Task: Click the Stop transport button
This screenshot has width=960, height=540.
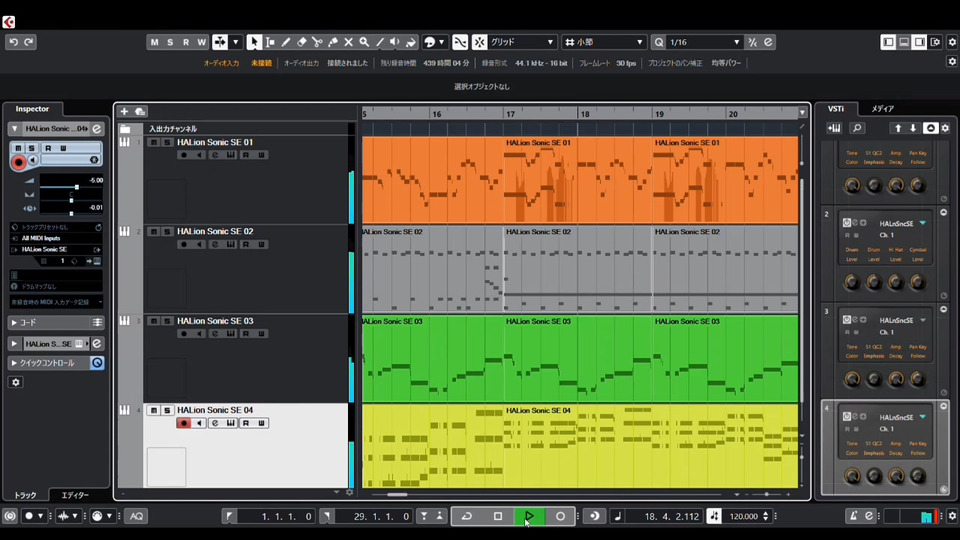Action: tap(498, 516)
